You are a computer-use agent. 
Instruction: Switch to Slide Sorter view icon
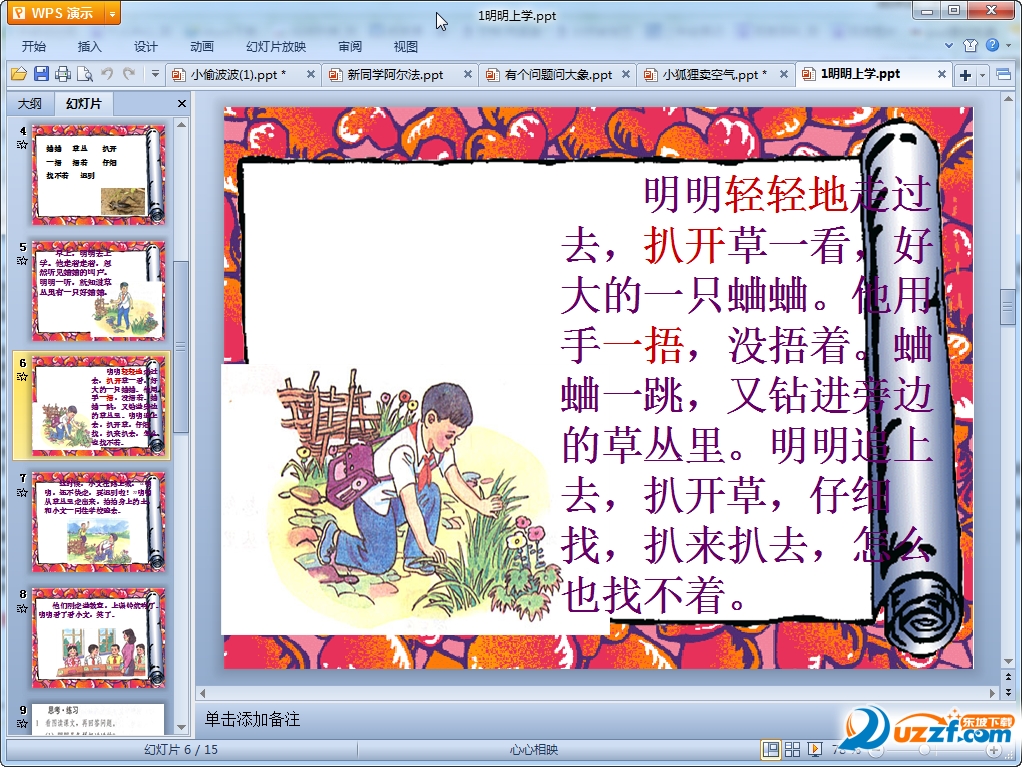pos(793,750)
